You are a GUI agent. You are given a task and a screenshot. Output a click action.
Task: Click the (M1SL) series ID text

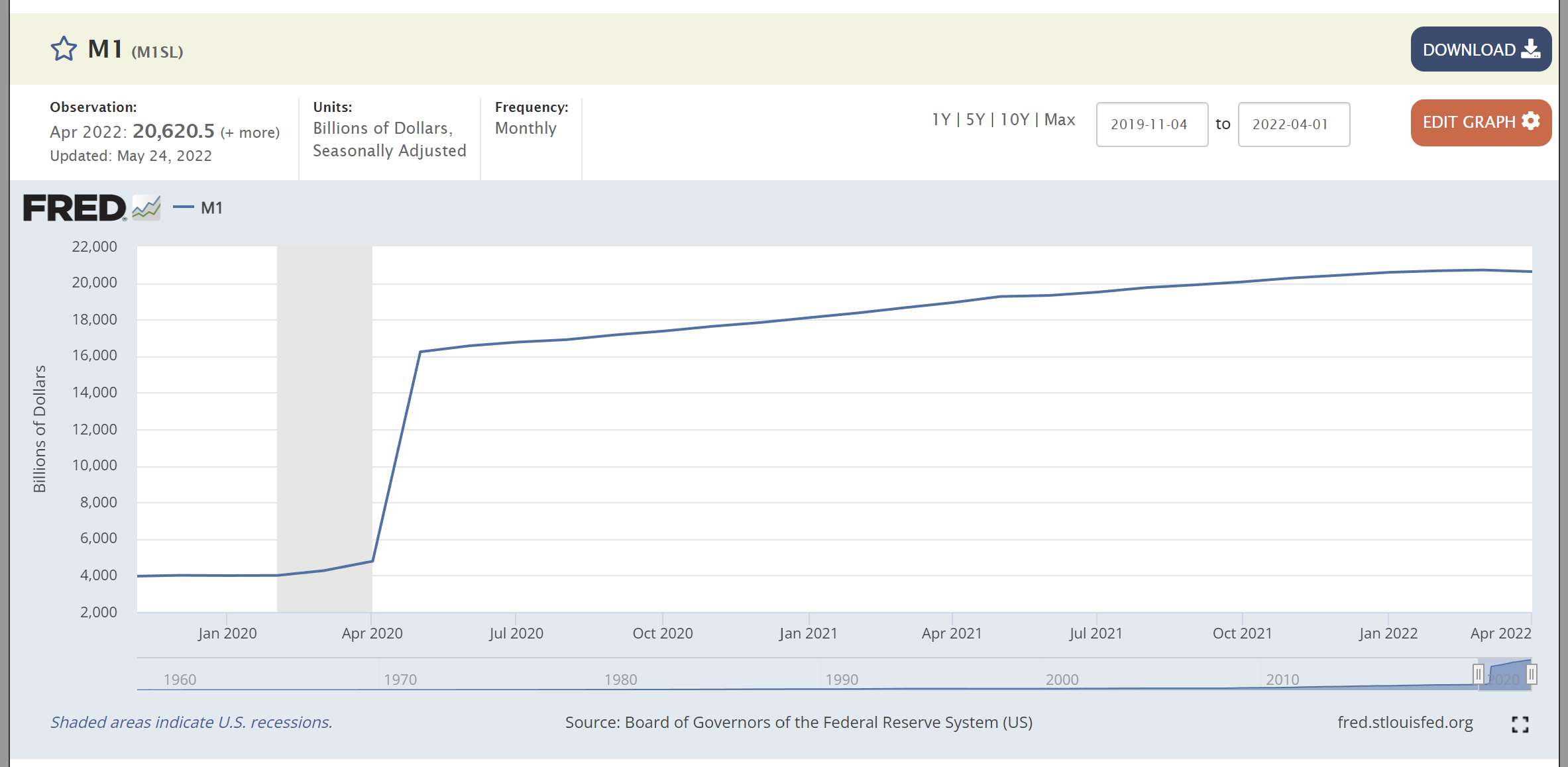point(157,52)
